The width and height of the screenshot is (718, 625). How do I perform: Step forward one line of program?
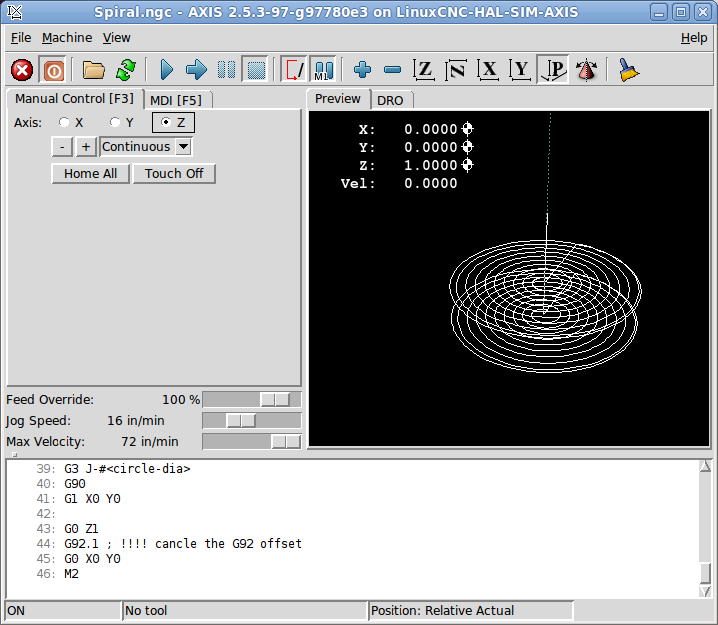pos(196,71)
